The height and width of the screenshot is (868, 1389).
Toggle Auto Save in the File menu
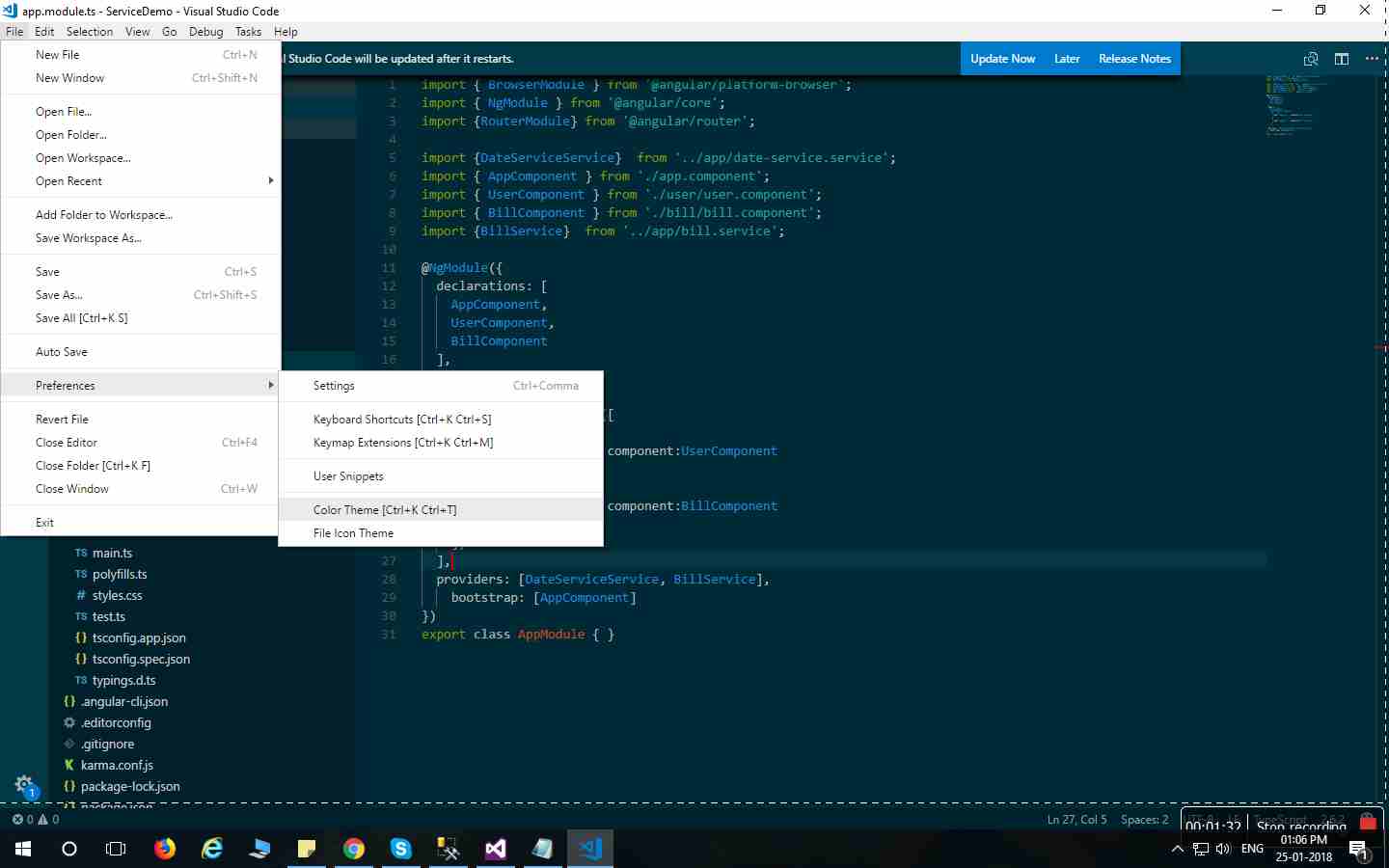61,351
